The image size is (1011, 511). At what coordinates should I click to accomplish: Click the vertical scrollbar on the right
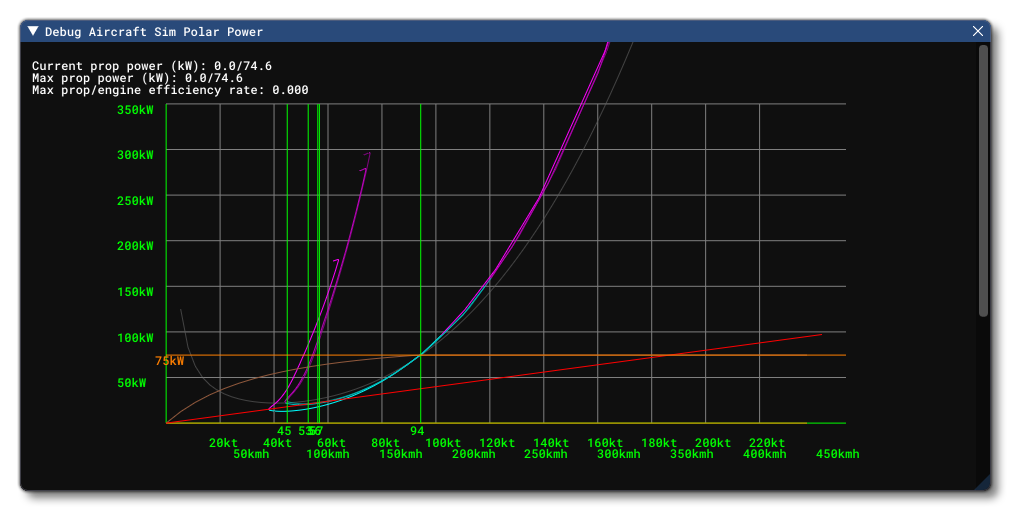[983, 180]
